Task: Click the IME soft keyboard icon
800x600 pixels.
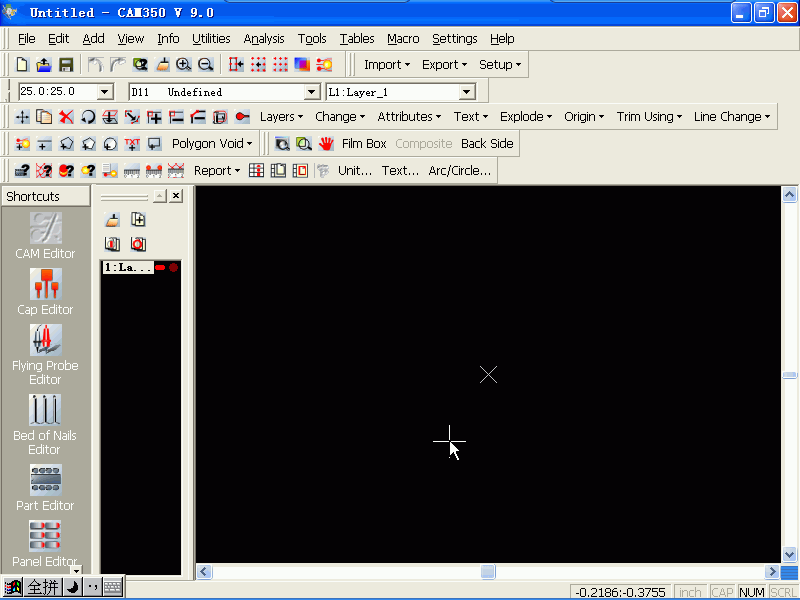Action: click(x=113, y=587)
